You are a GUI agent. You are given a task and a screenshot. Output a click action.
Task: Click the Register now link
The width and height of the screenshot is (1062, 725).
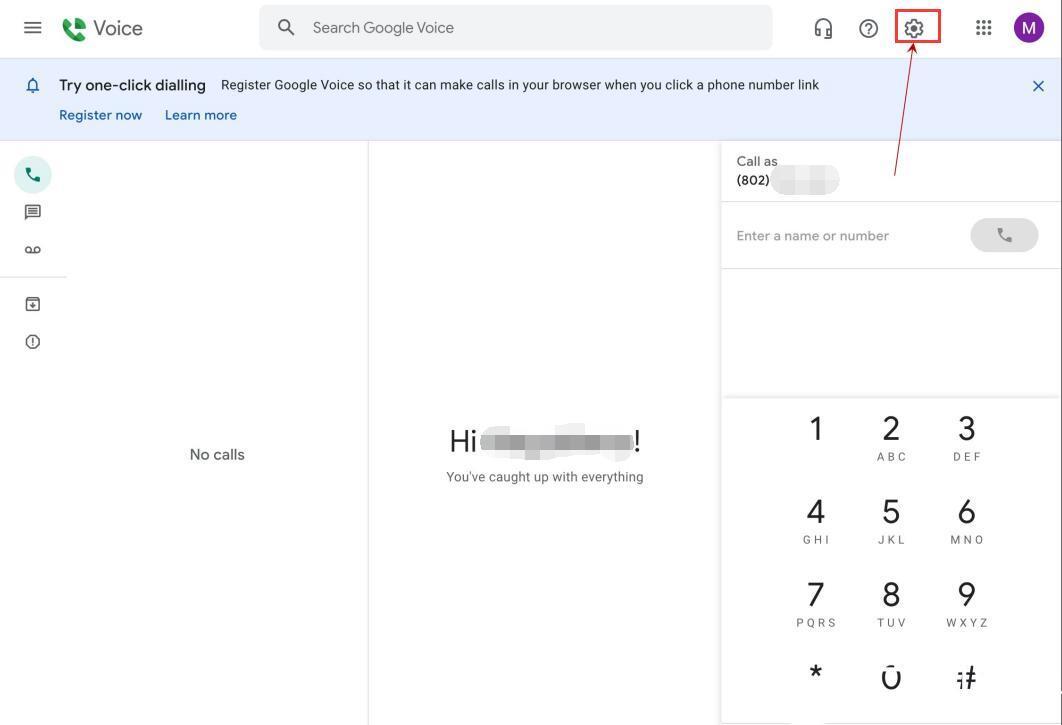(x=100, y=114)
